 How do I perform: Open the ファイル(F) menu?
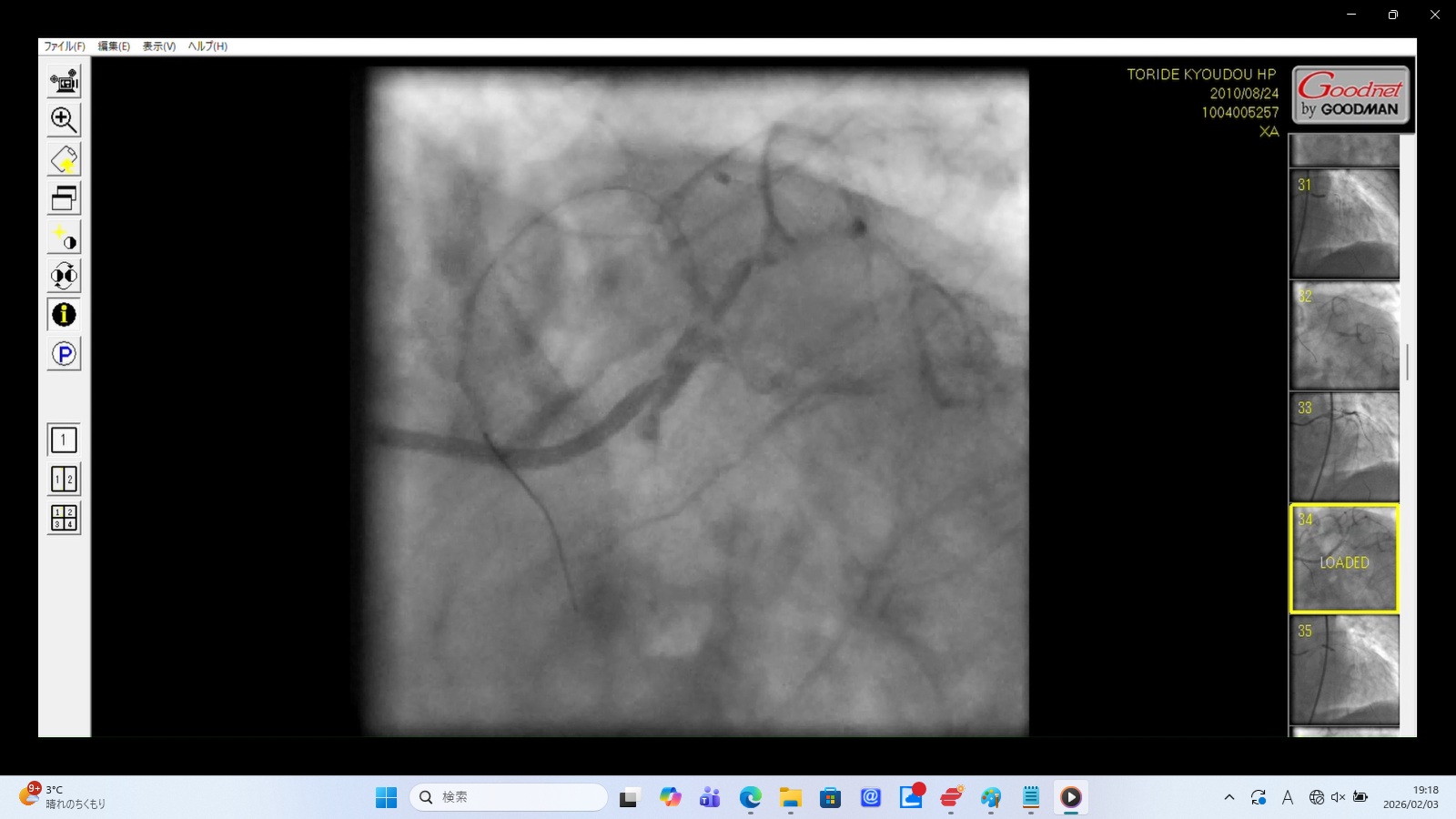[65, 46]
